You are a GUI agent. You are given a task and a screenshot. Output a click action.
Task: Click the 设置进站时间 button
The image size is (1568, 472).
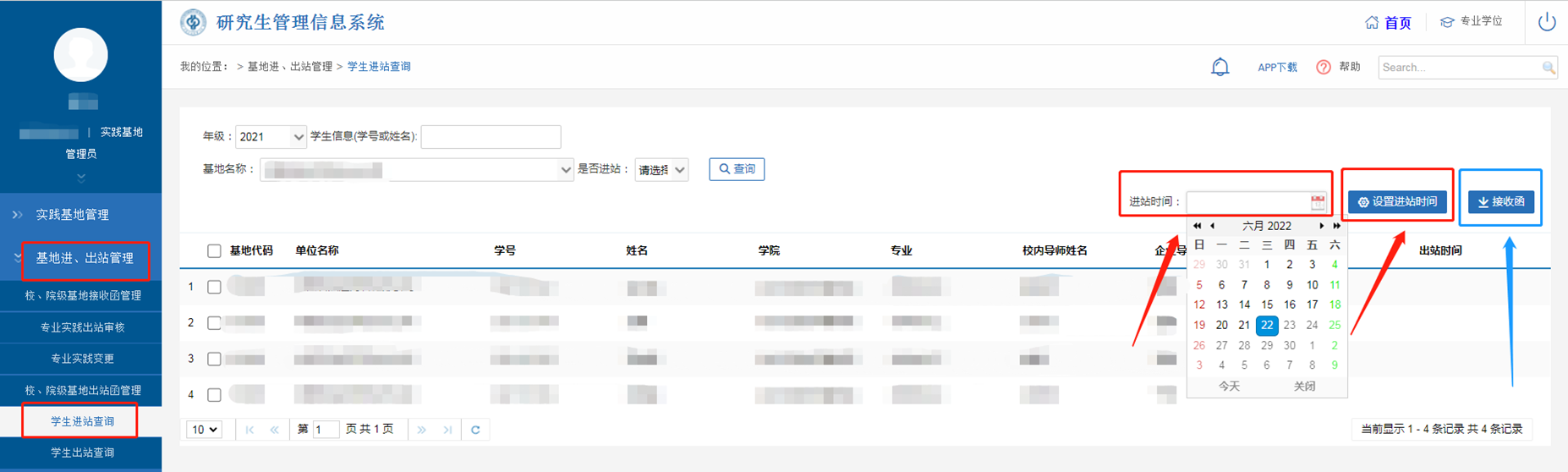pos(1397,202)
